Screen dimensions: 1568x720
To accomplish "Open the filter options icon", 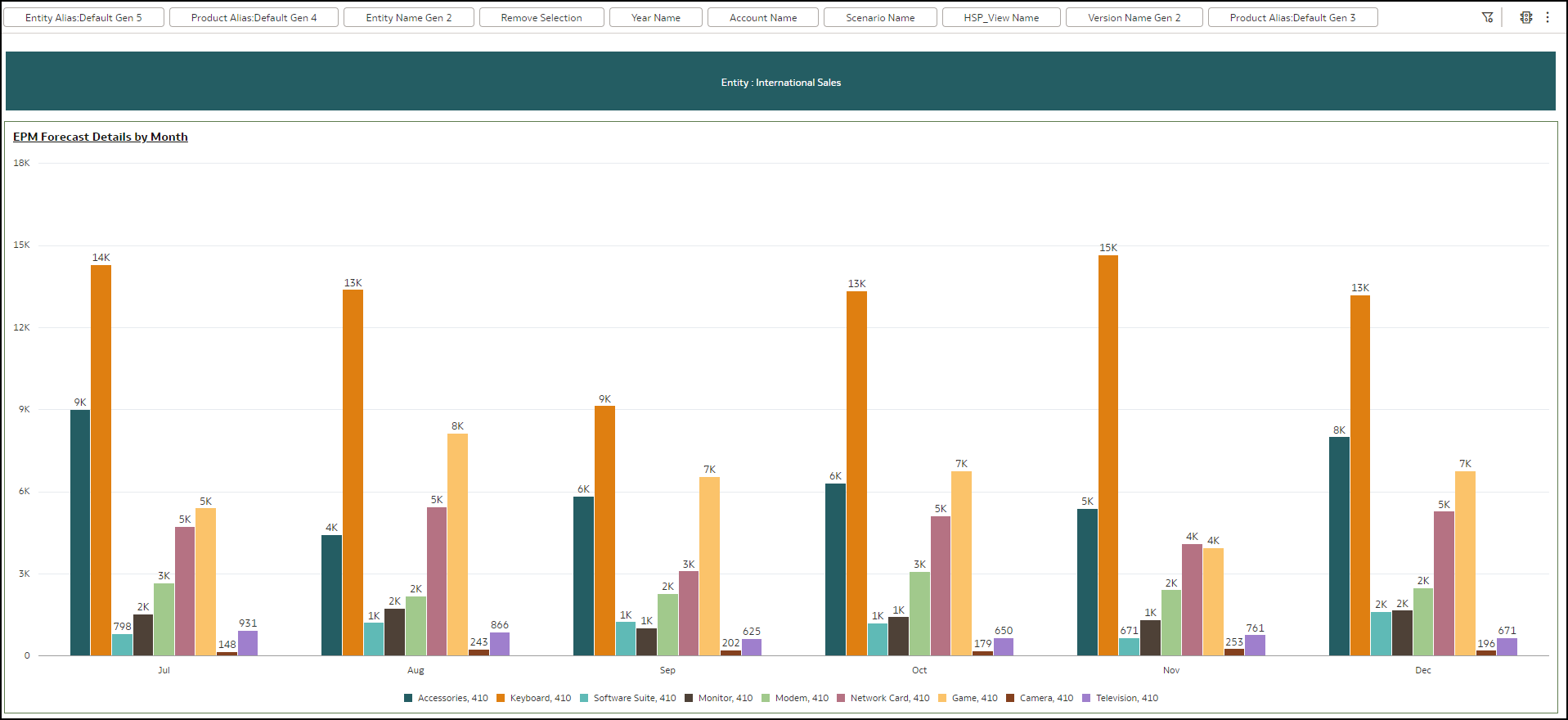I will pos(1488,17).
